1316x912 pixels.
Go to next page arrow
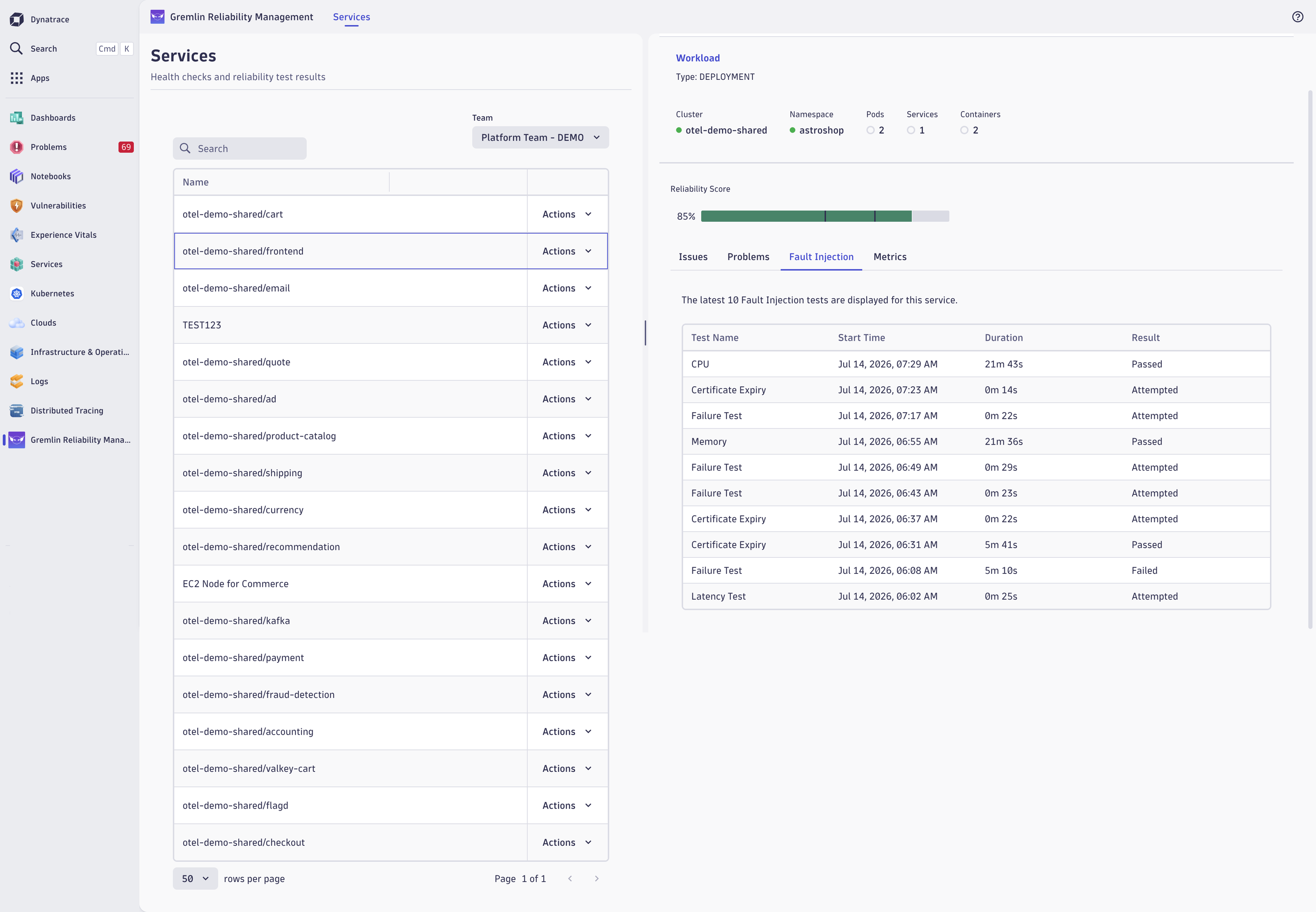point(597,878)
